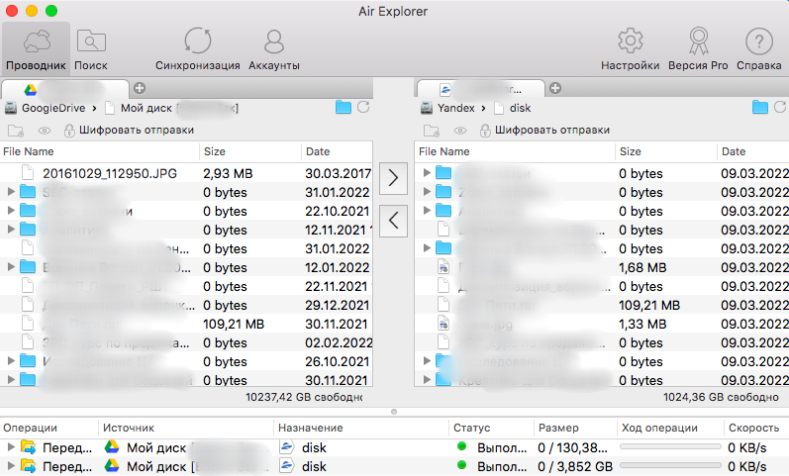Screen dimensions: 789x476
Task: Expand first transfer operation row for 130,38
Action: pyautogui.click(x=10, y=447)
